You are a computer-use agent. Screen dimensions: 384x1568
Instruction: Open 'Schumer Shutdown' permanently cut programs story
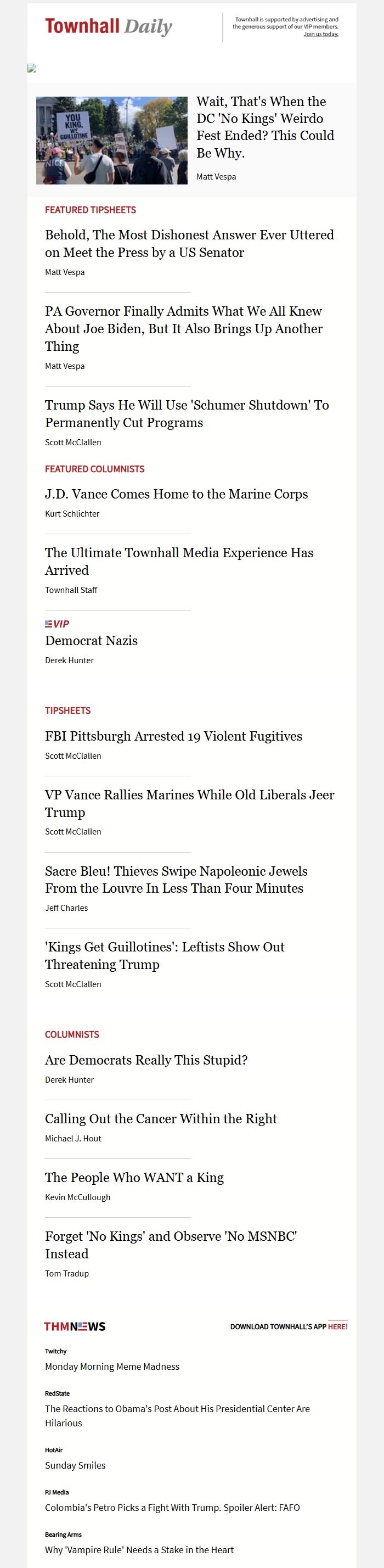coord(187,414)
